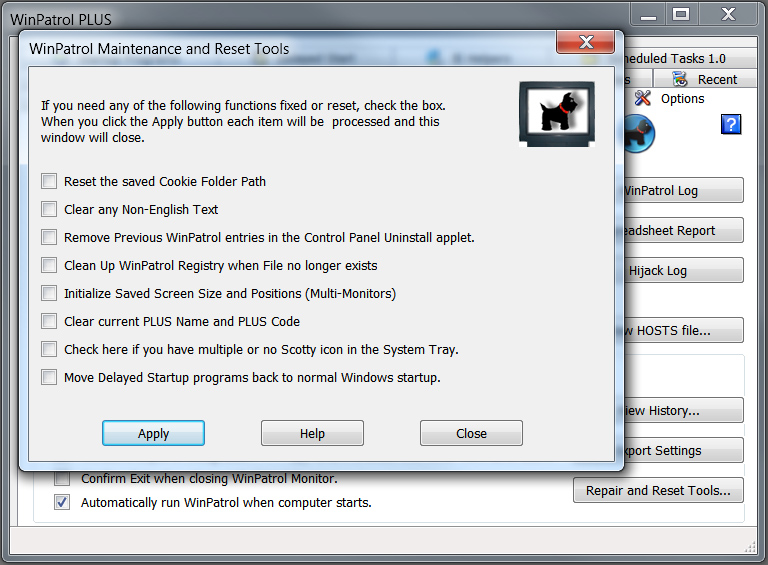
Task: Click the Recent tab's icon
Action: [681, 79]
